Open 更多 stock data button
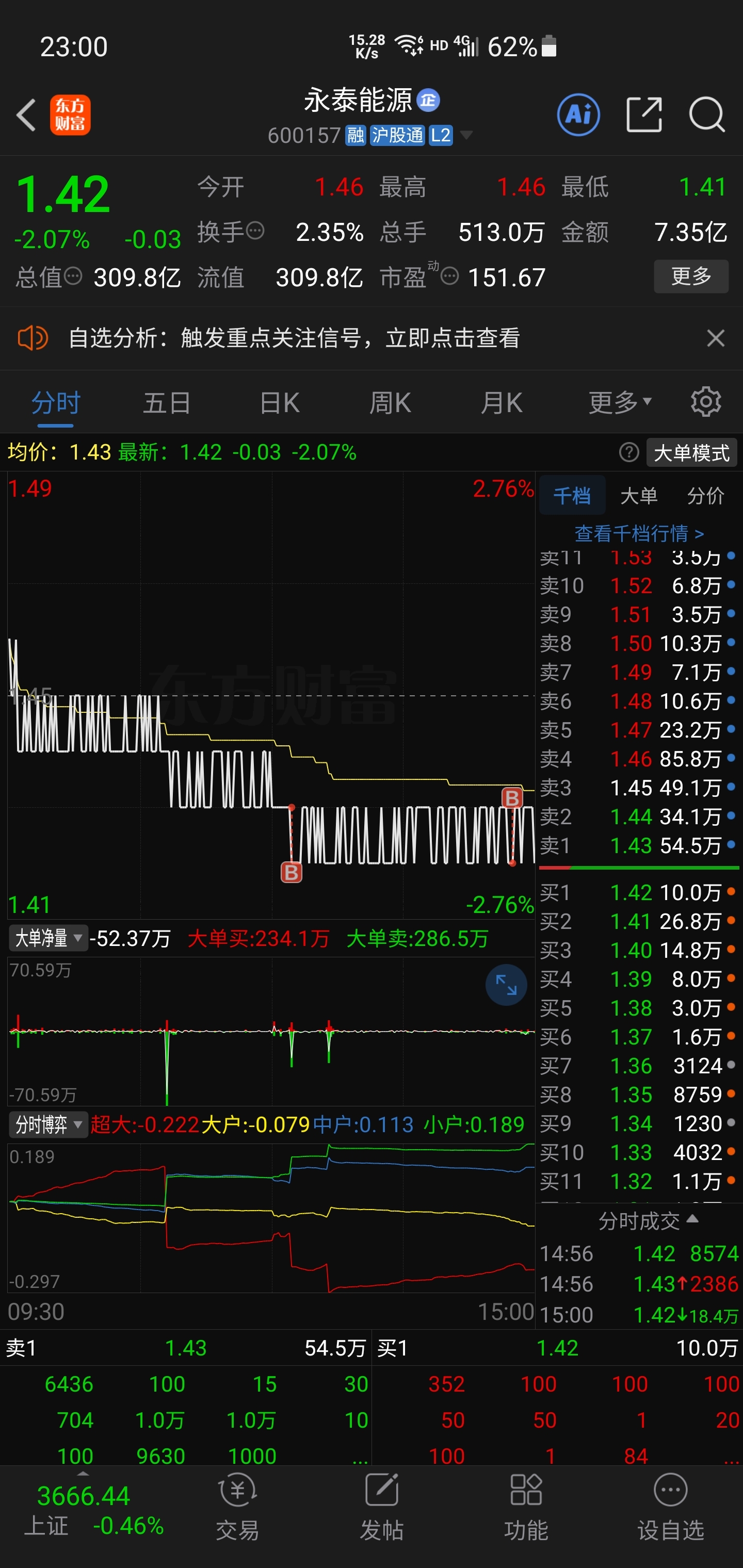The height and width of the screenshot is (1568, 743). click(691, 276)
